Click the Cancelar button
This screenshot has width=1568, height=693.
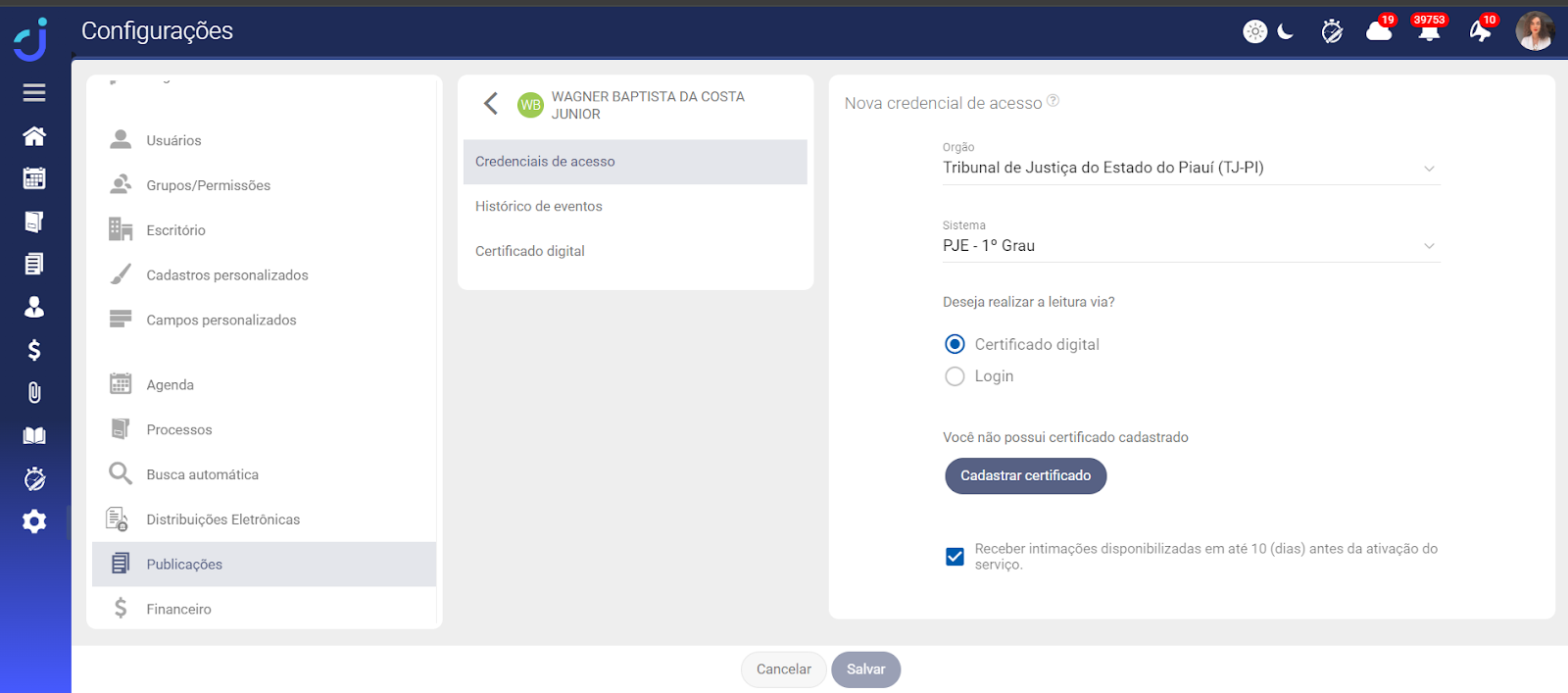[783, 669]
